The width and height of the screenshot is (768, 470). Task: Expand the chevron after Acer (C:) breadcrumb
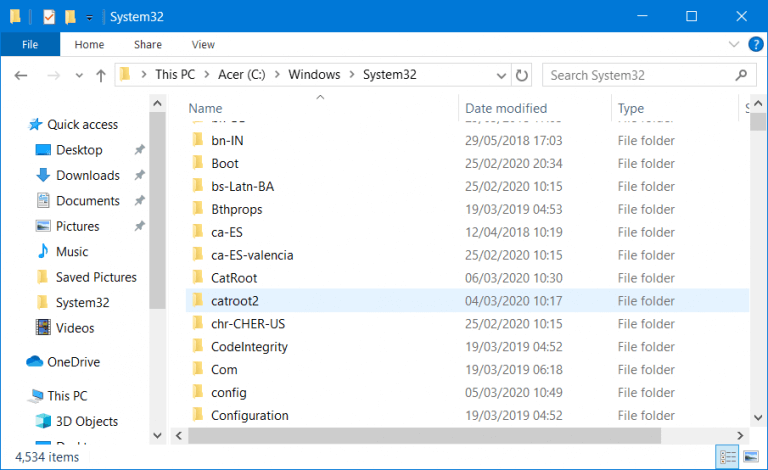click(277, 74)
